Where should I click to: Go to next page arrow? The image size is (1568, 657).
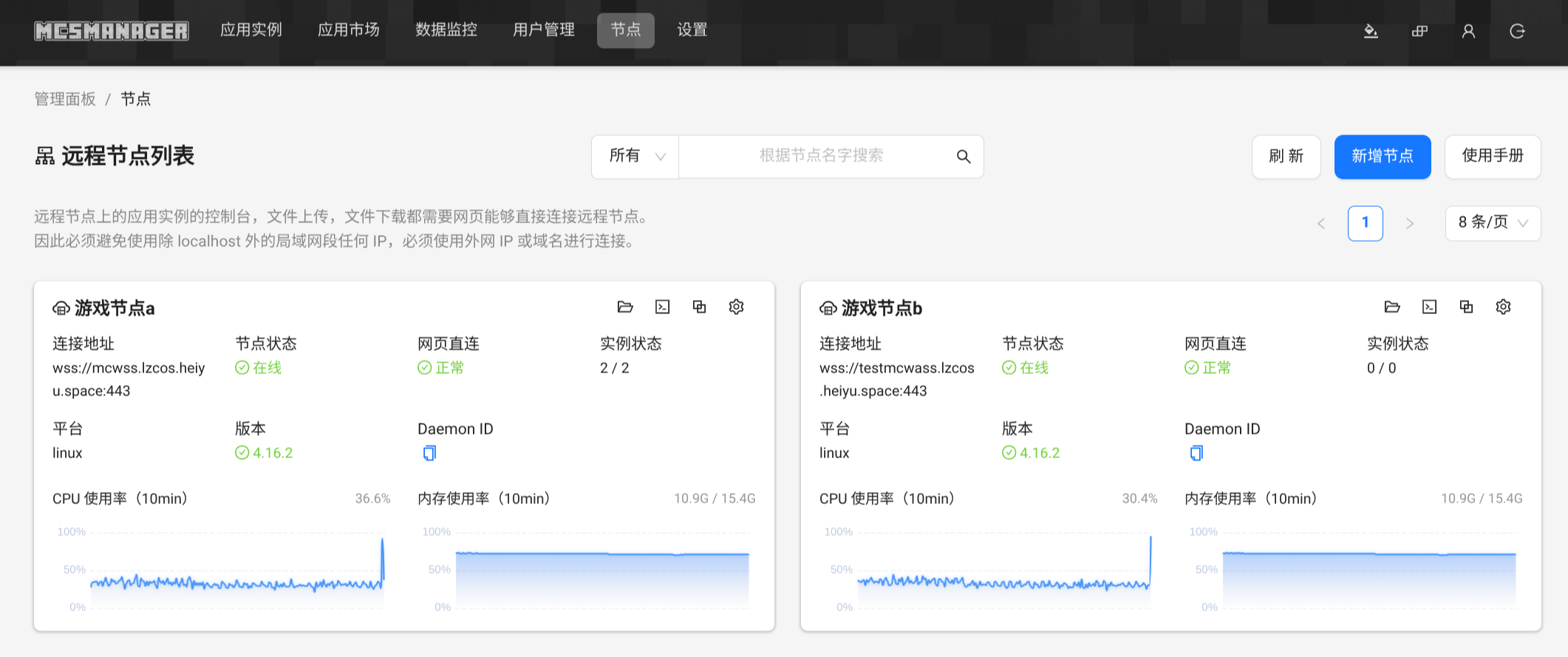point(1410,223)
